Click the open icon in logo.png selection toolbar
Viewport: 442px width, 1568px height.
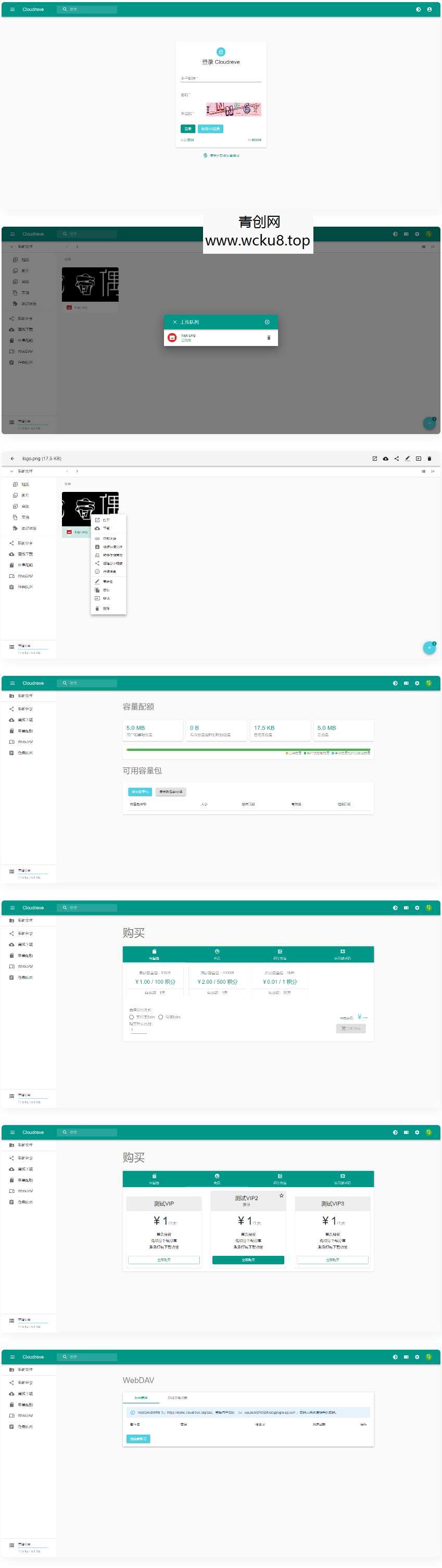[374, 459]
